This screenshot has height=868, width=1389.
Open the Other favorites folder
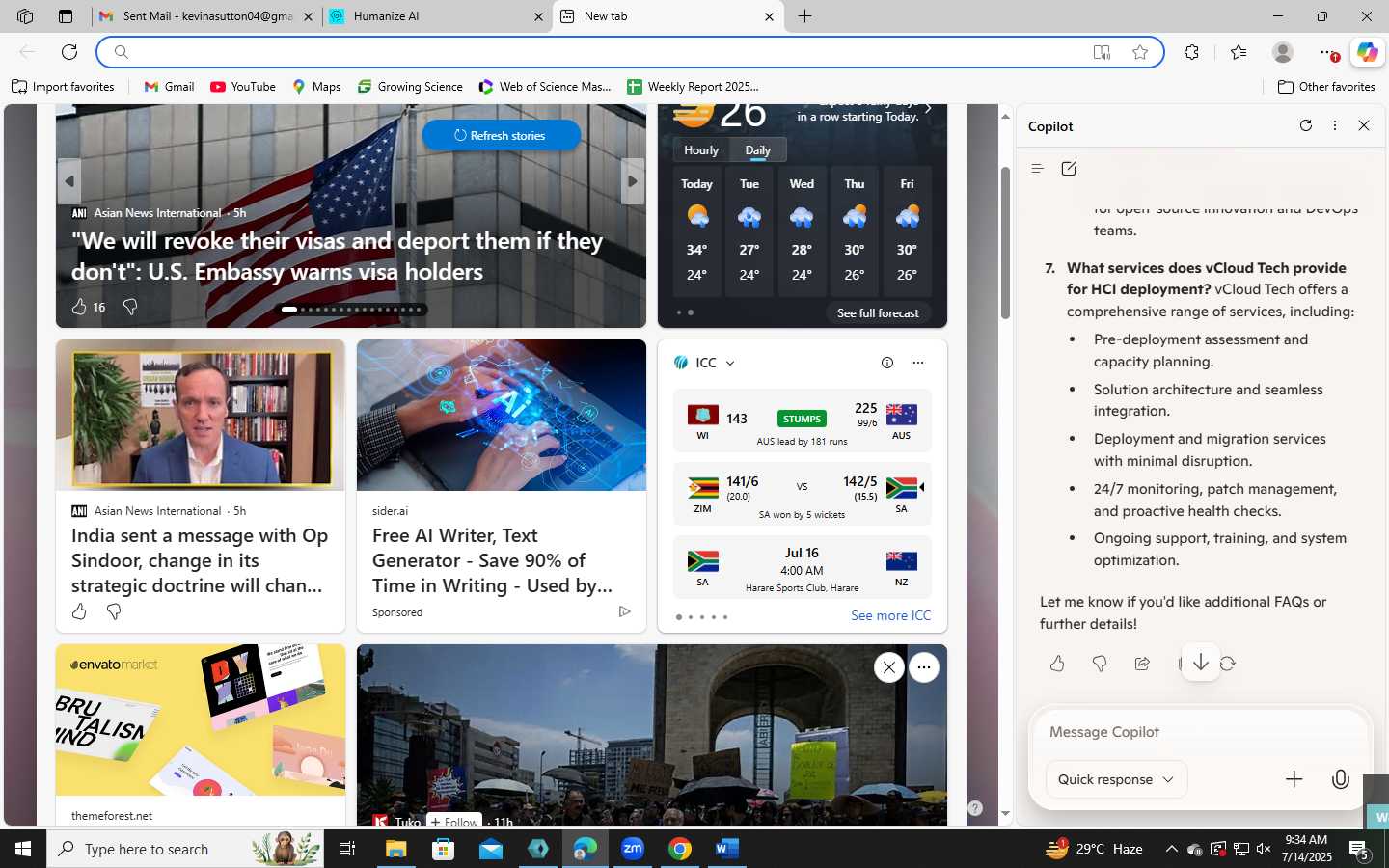click(x=1326, y=87)
